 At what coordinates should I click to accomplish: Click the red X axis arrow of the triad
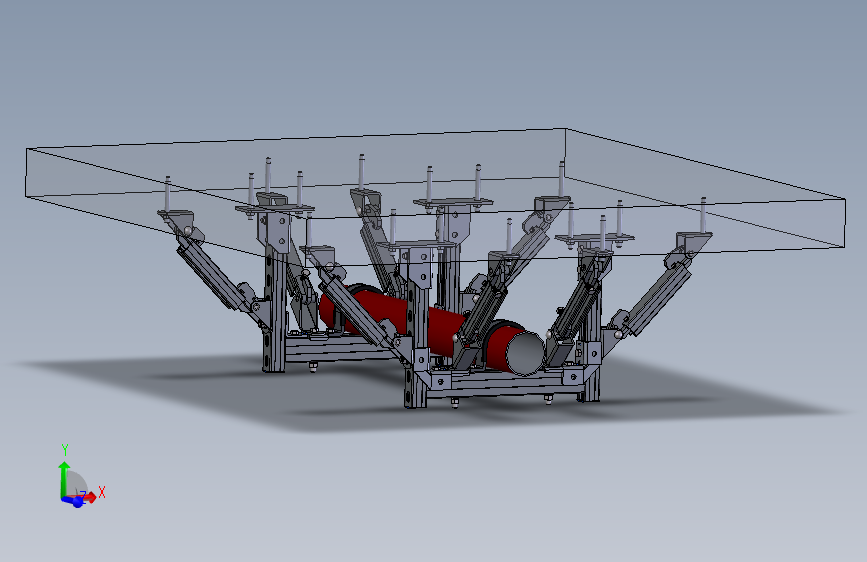(x=90, y=496)
